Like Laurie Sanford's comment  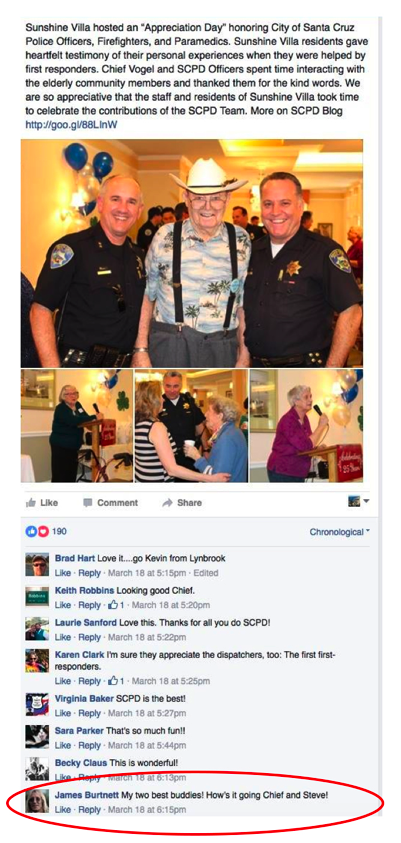pyautogui.click(x=63, y=637)
